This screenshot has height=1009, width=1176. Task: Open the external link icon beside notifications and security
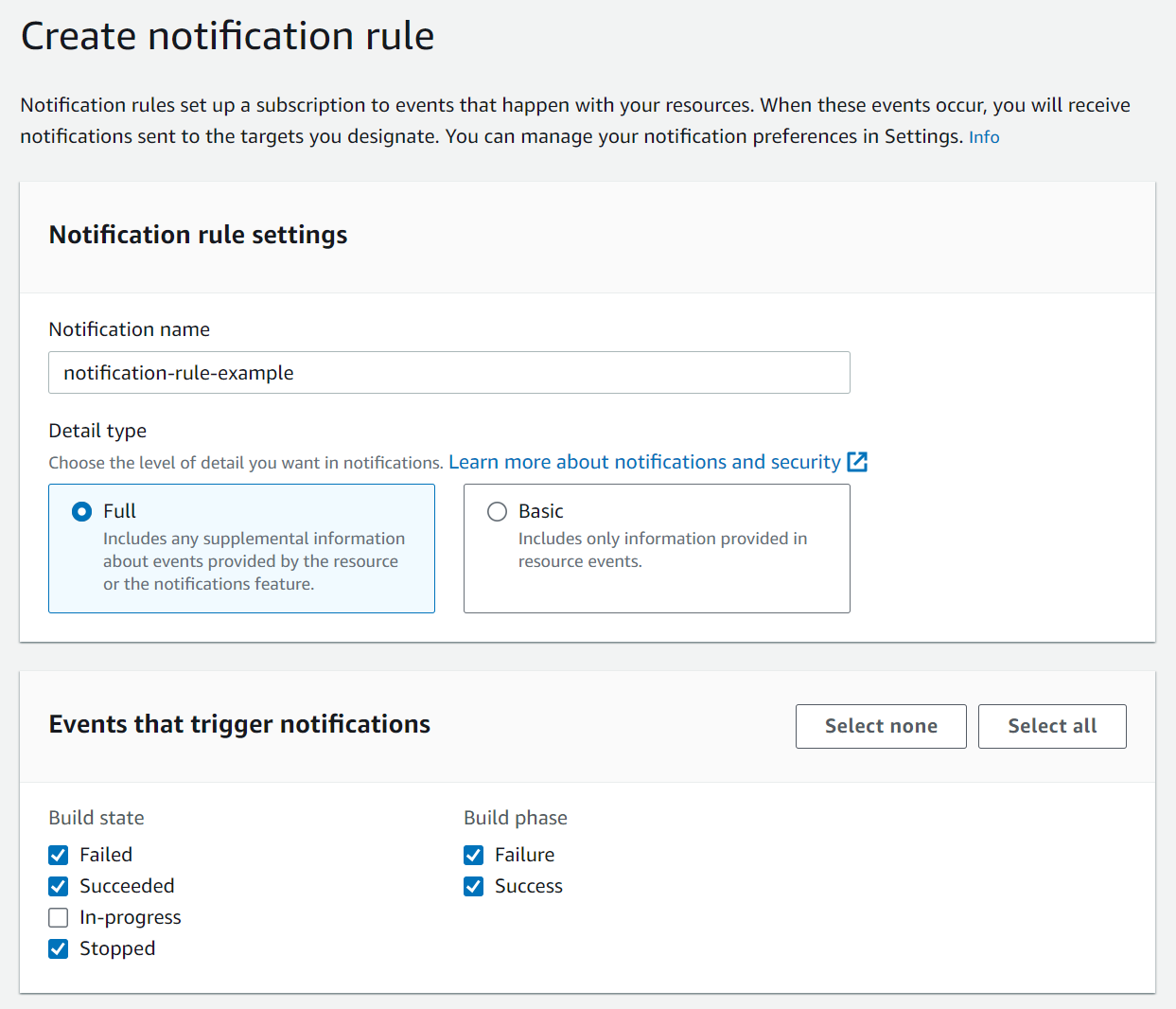tap(857, 462)
